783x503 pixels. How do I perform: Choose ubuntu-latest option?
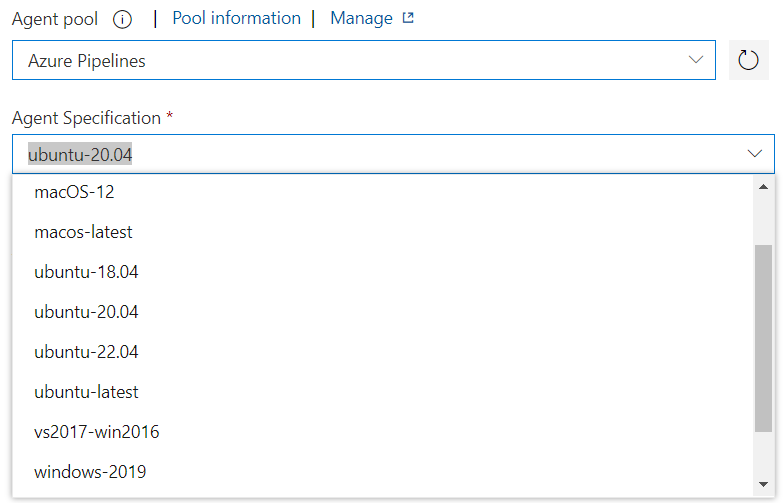[x=383, y=392]
